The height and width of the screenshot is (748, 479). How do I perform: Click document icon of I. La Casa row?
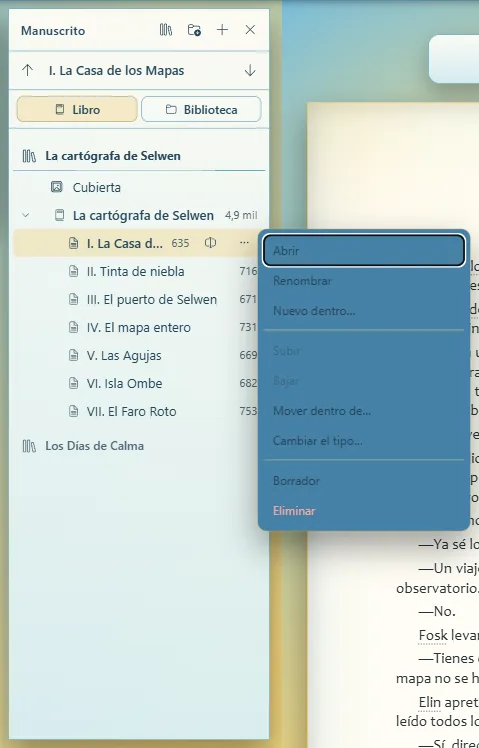coord(73,243)
